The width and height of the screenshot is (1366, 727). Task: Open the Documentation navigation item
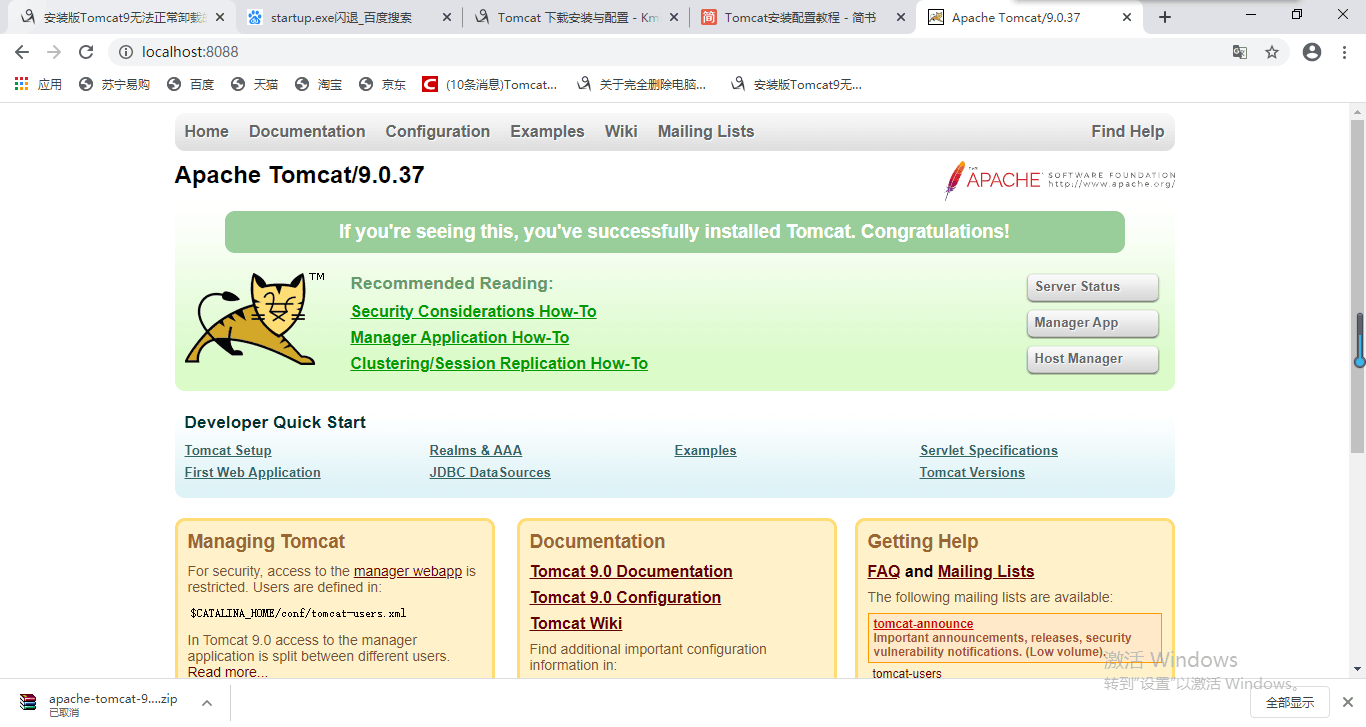(x=306, y=131)
